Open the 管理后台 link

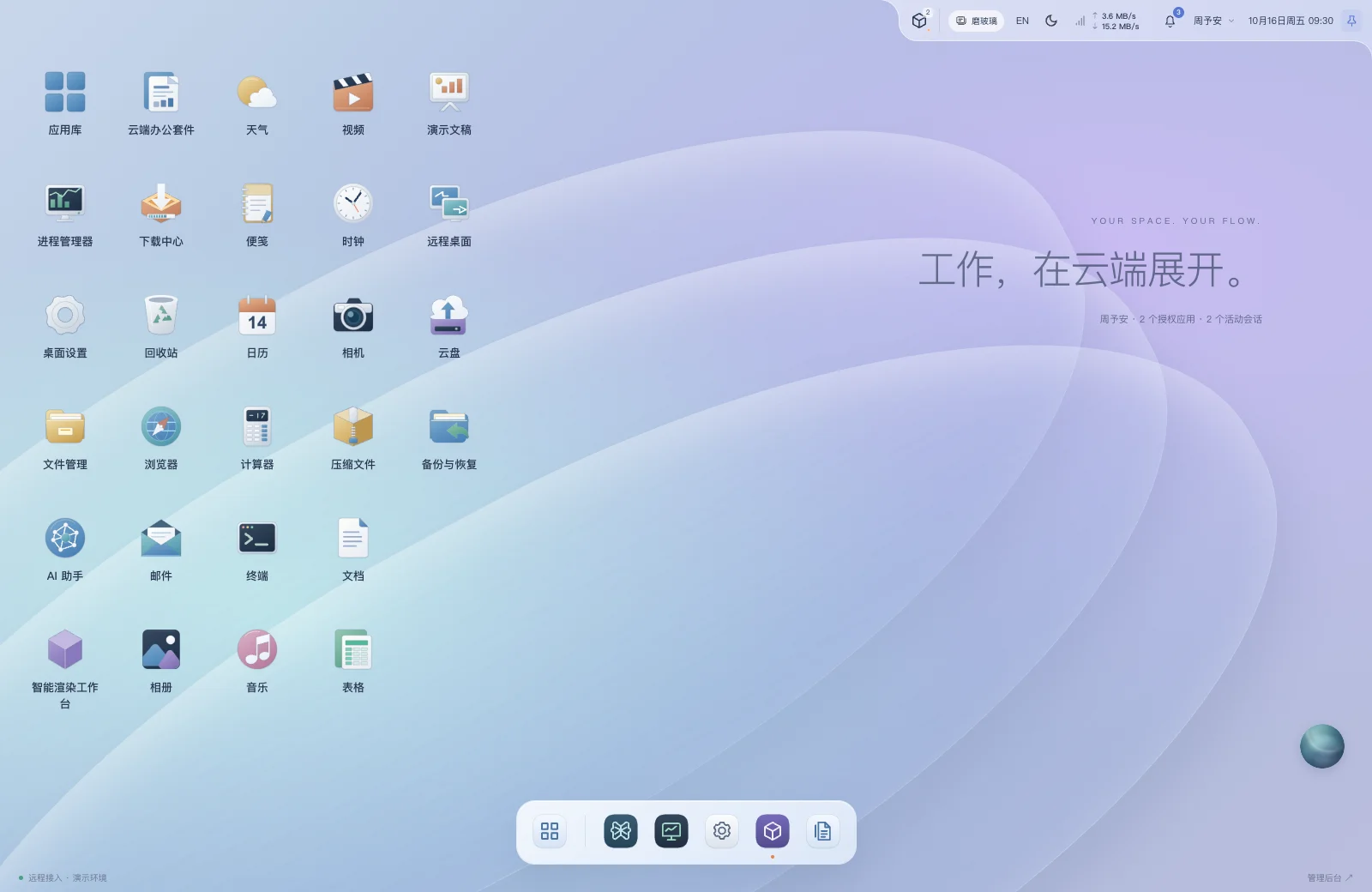coord(1330,877)
